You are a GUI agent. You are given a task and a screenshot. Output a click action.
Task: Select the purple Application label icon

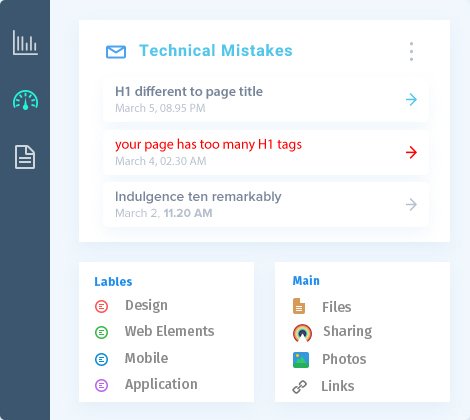(101, 385)
